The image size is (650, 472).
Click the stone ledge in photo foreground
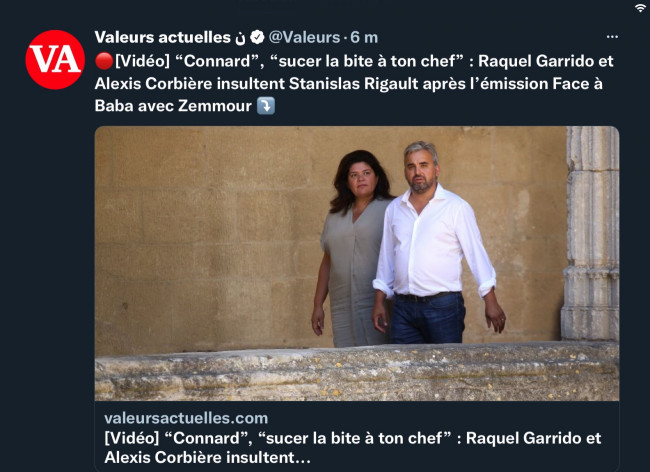pos(357,371)
